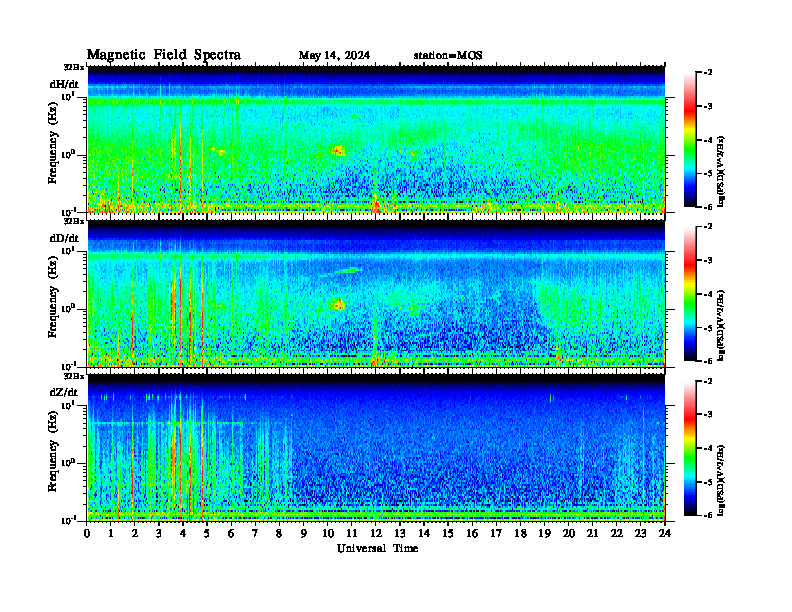Click hour "7" on the time axis

click(x=256, y=534)
